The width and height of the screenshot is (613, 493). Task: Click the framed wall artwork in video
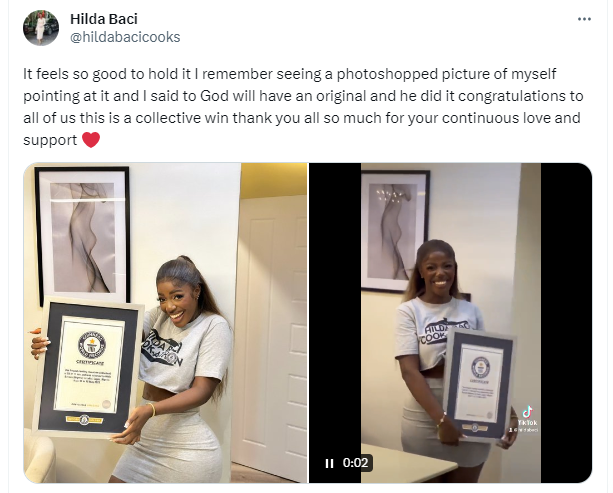coord(395,231)
